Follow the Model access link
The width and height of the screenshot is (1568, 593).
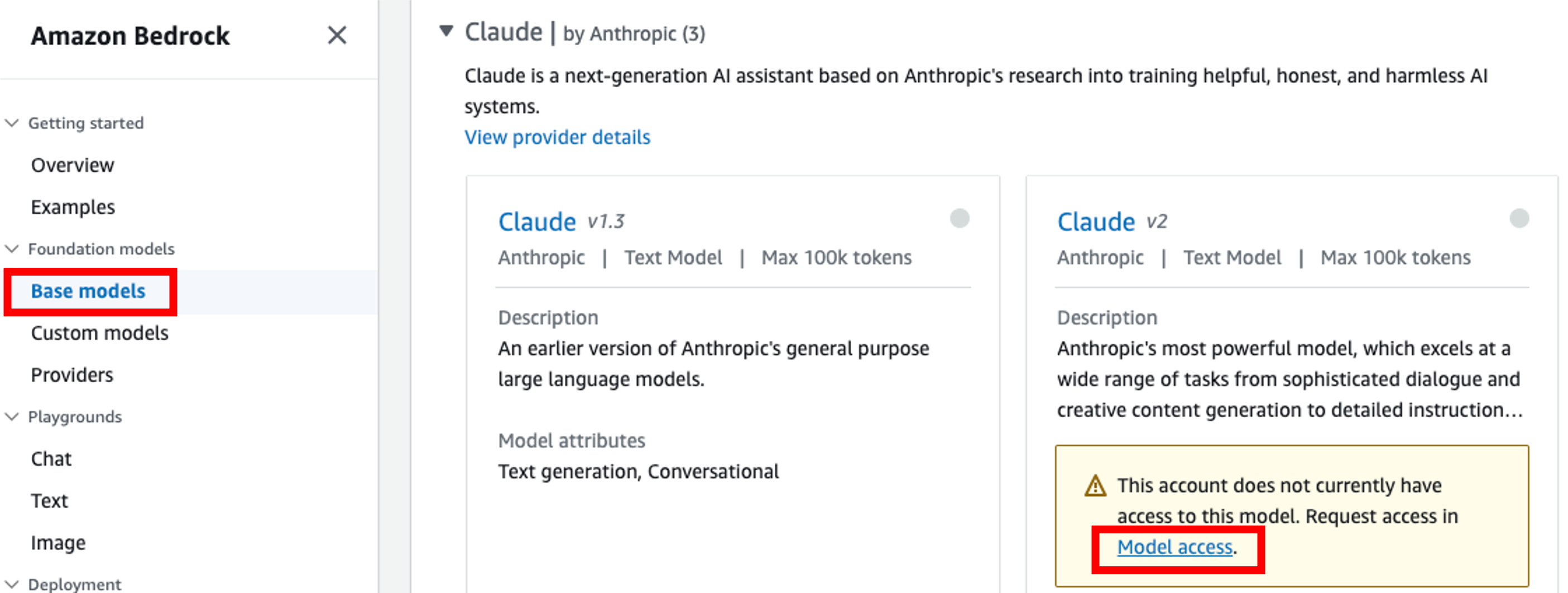(x=1174, y=547)
